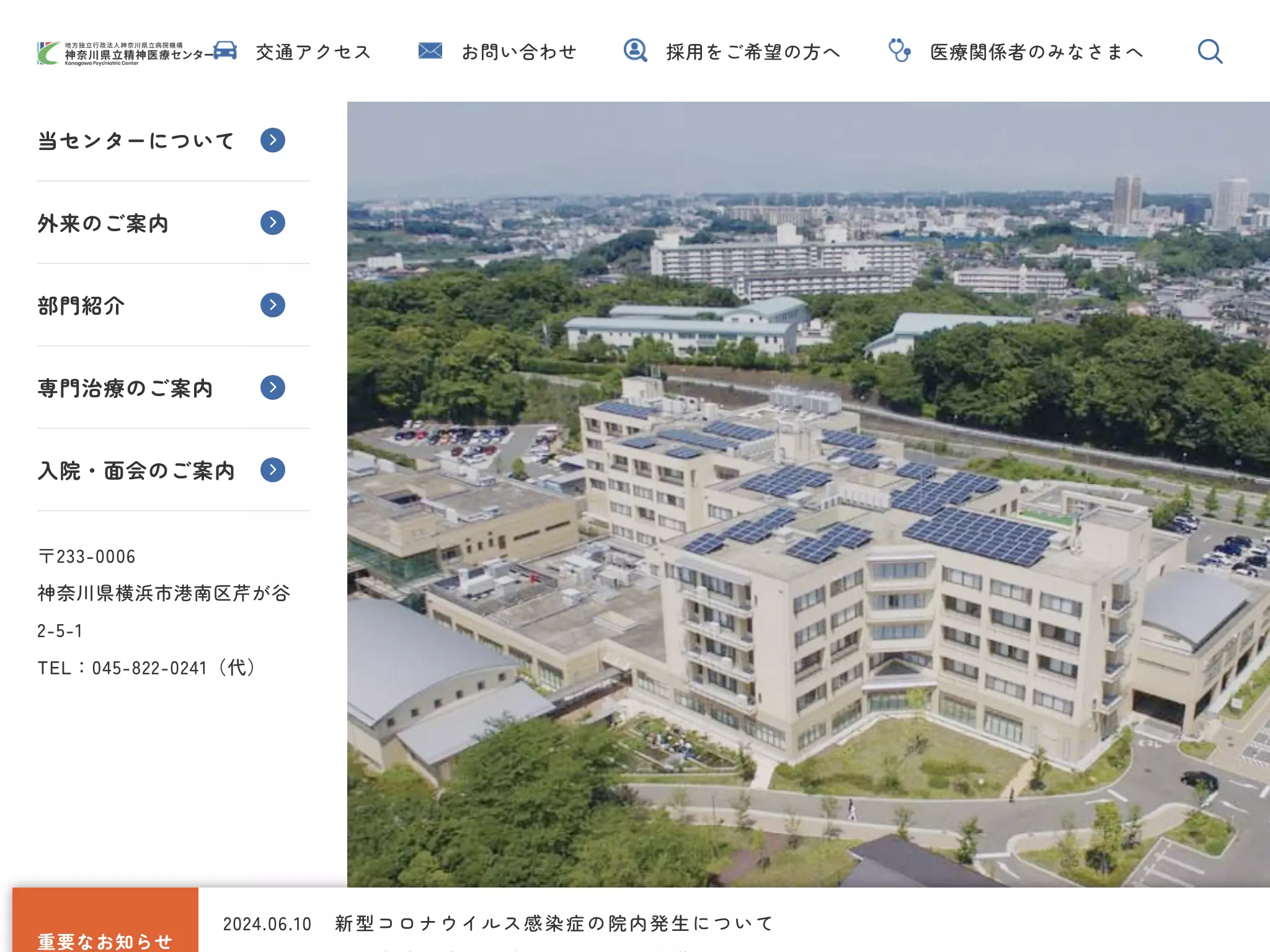Expand the arrow next to 当センターについて
Screen dimensions: 1270x952
pos(273,140)
